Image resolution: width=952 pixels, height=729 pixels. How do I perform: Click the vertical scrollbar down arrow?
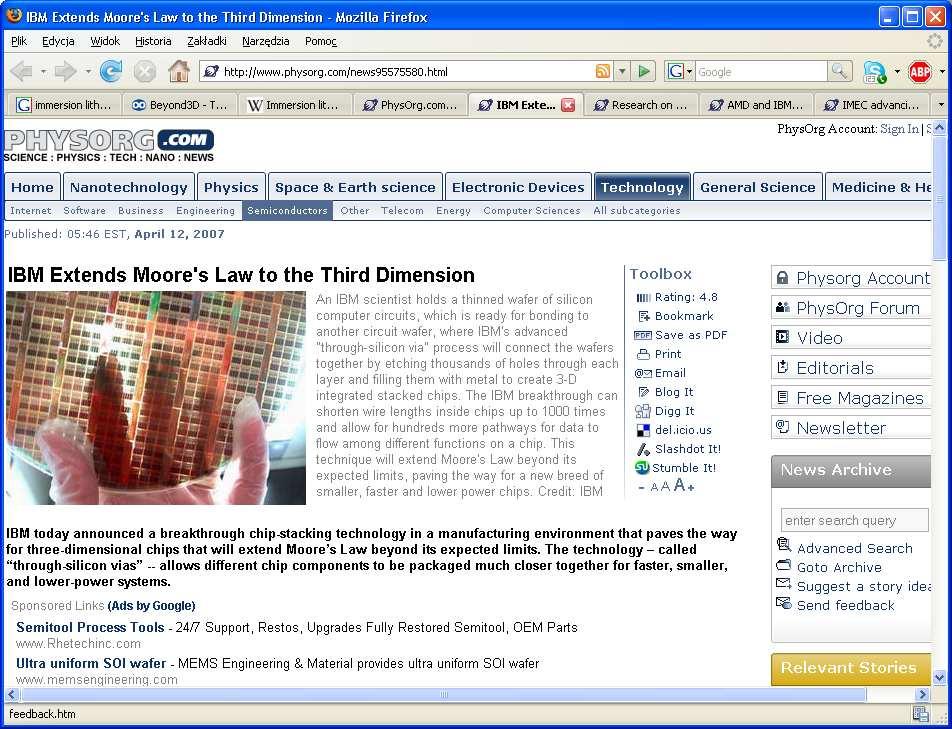click(x=939, y=677)
